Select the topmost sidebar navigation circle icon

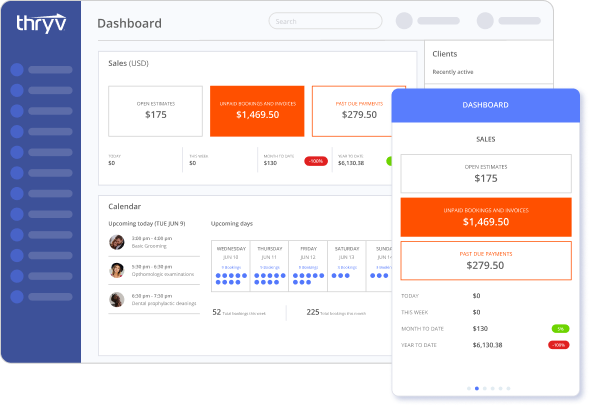click(17, 70)
